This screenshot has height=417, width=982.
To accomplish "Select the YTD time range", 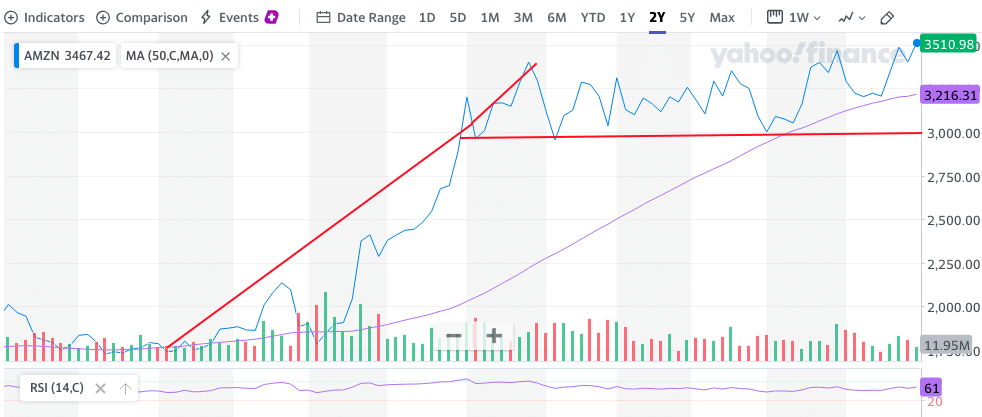I will click(x=593, y=18).
